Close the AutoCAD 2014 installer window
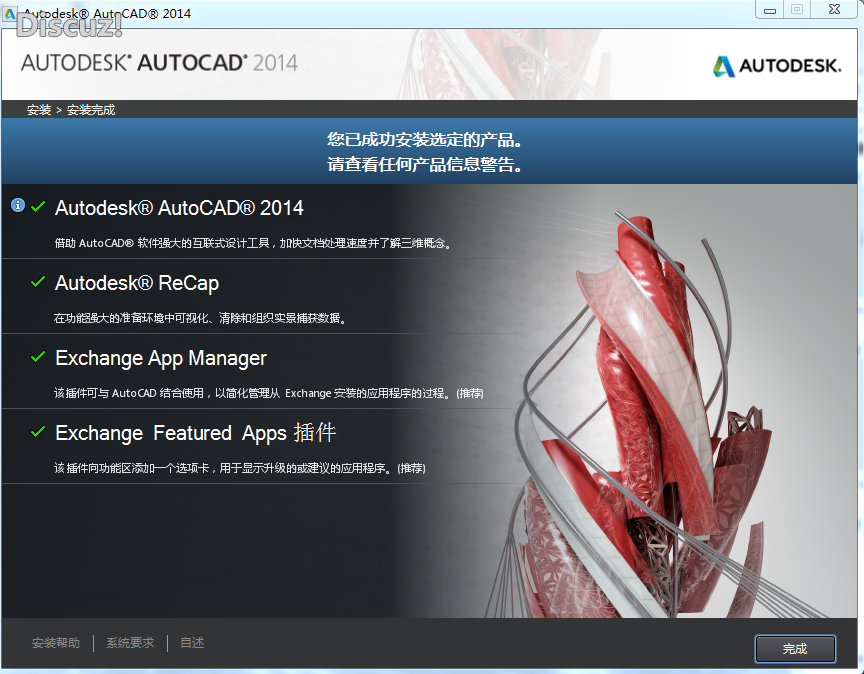The width and height of the screenshot is (864, 674). 834,9
